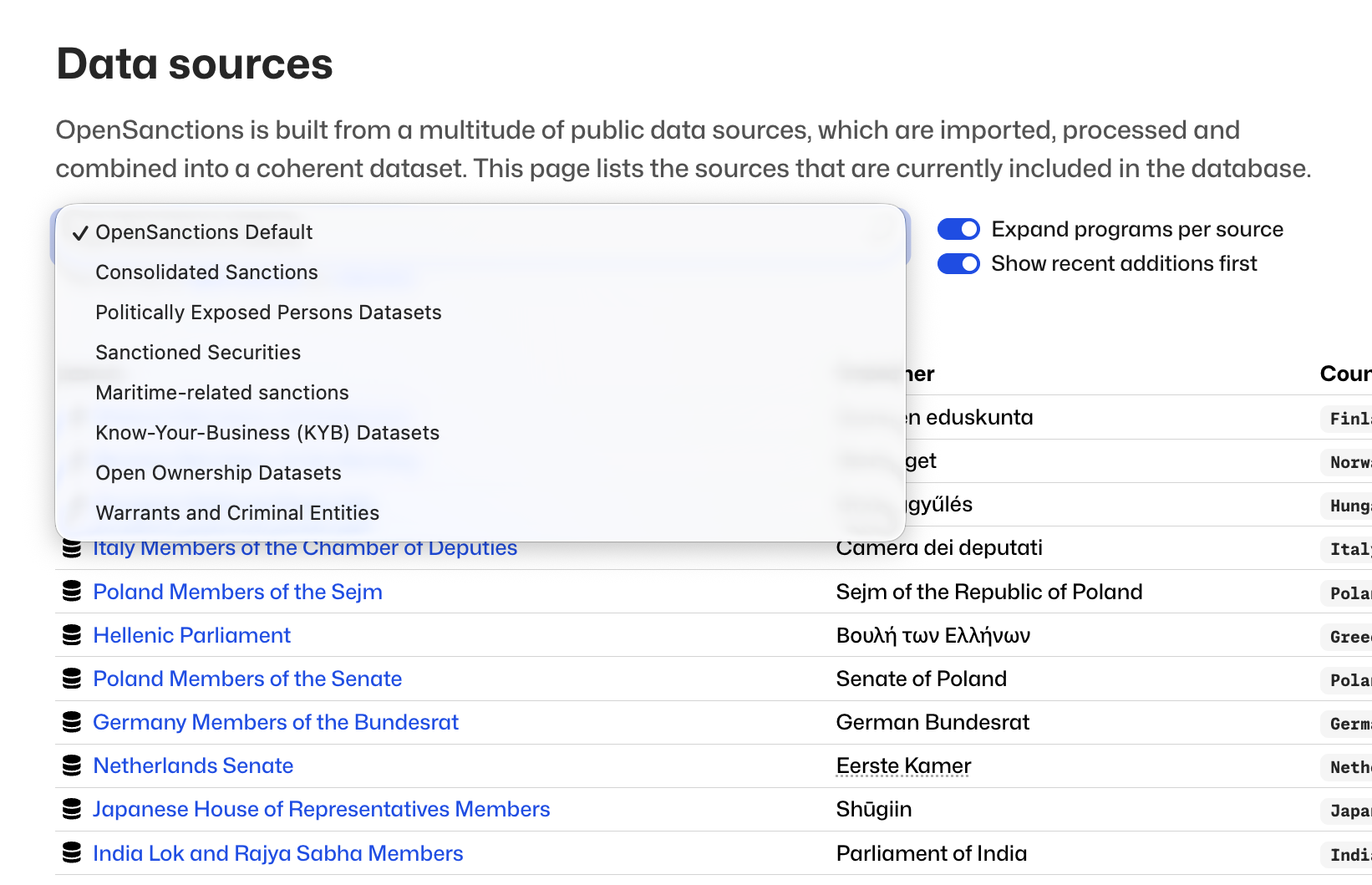This screenshot has width=1372, height=885.
Task: Click database icon beside Hellenic Parliament
Action: 72,635
